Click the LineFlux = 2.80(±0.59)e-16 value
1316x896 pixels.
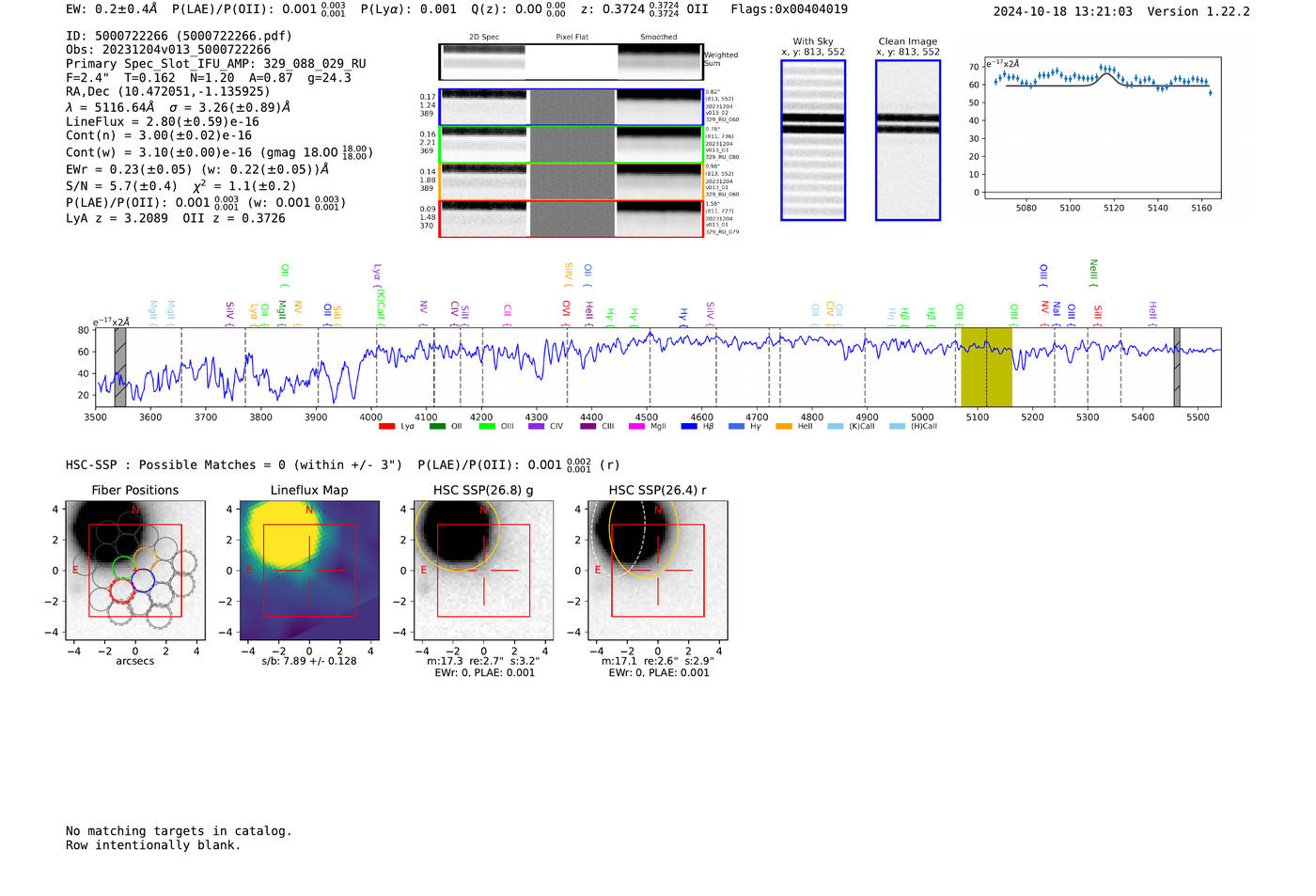click(163, 121)
